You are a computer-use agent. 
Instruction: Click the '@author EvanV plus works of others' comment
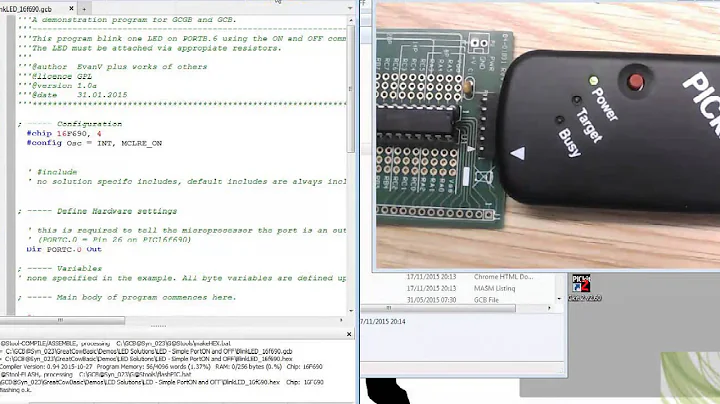[112, 67]
